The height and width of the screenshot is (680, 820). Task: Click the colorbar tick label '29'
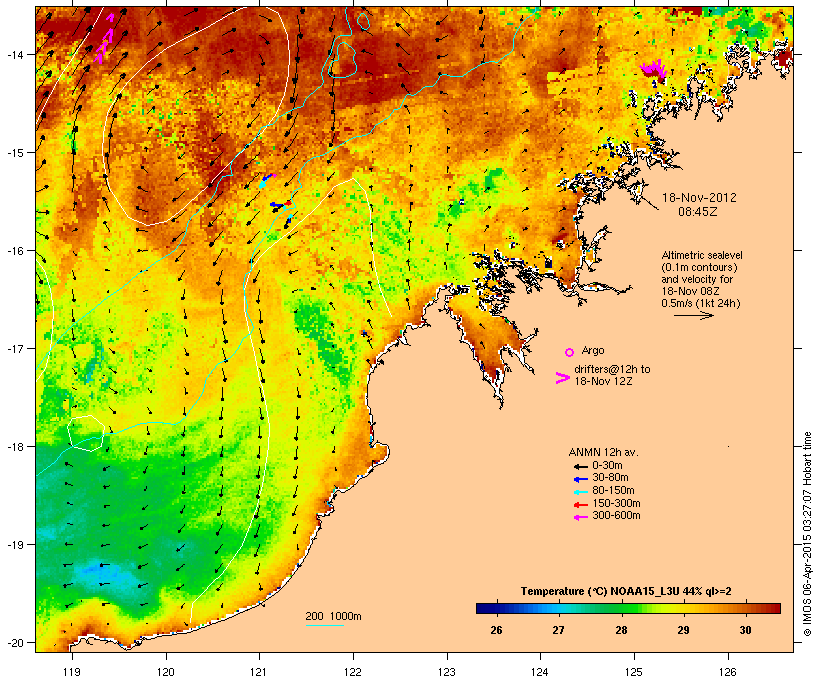point(683,630)
